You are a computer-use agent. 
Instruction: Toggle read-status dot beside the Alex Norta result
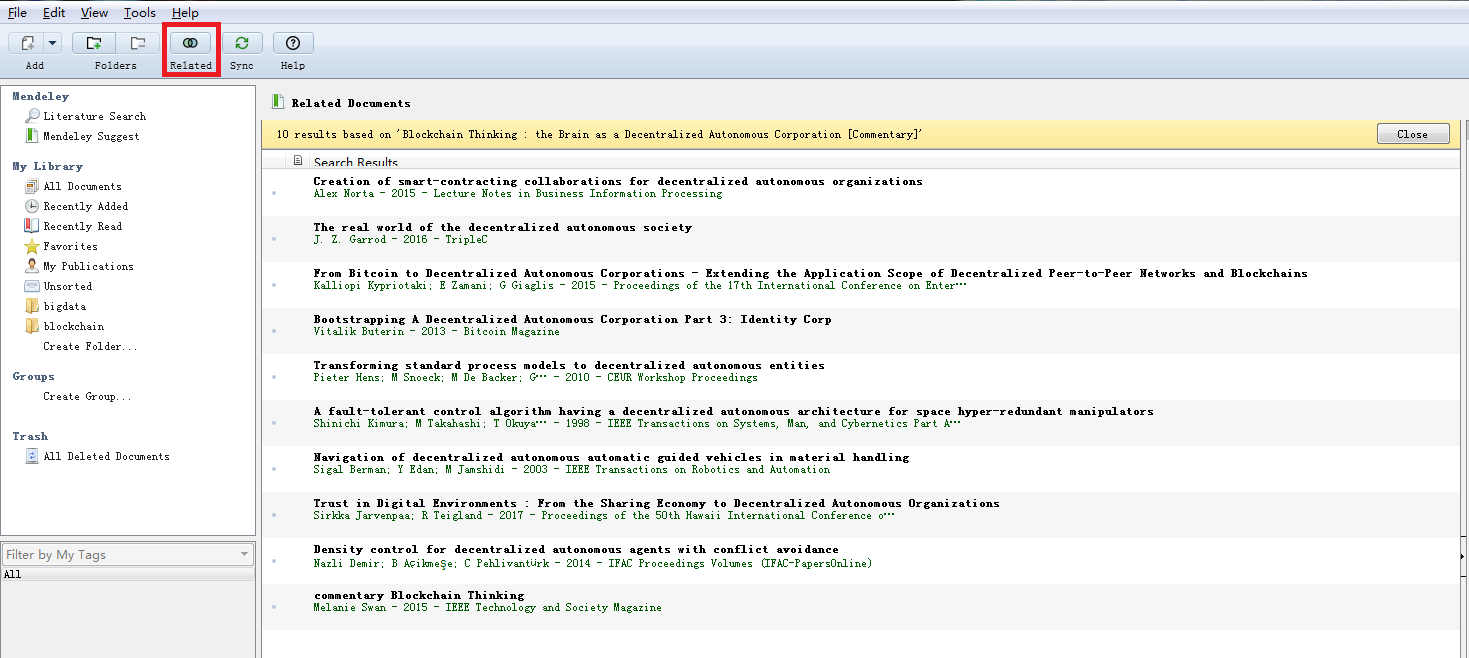click(x=274, y=193)
